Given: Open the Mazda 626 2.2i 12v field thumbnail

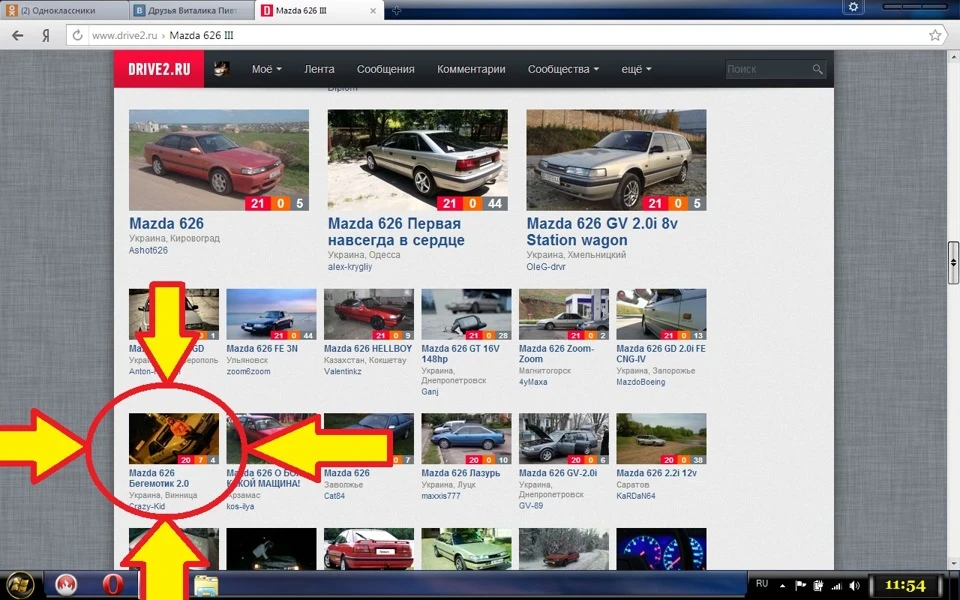Looking at the screenshot, I should 661,438.
